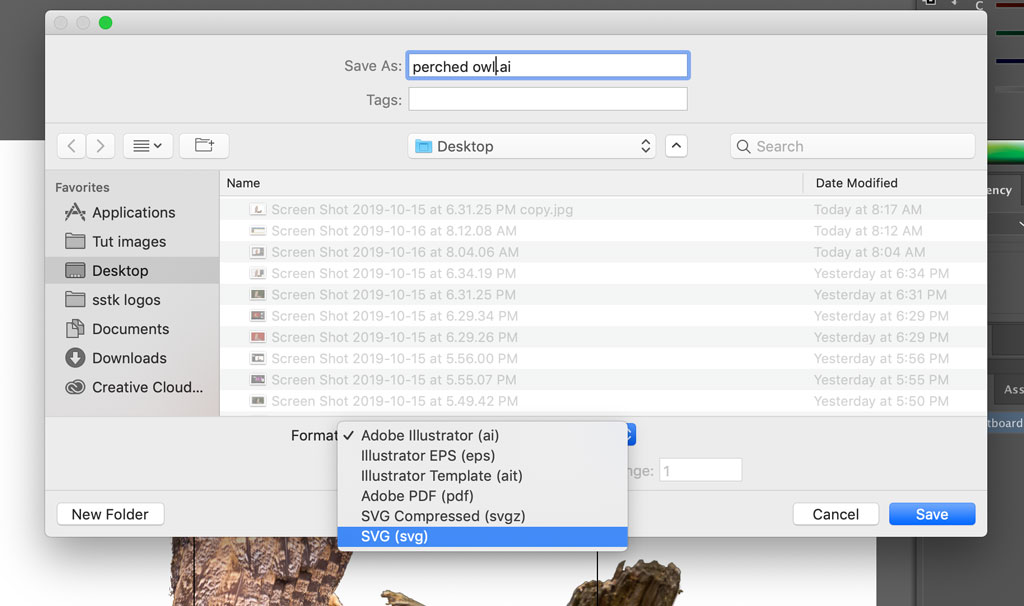Open the Desktop location popup menu
Image resolution: width=1024 pixels, height=606 pixels.
[x=532, y=146]
